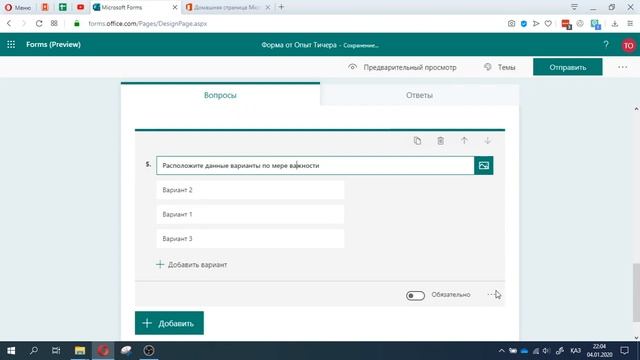
Task: Toggle the Обязательно required switch
Action: click(415, 296)
